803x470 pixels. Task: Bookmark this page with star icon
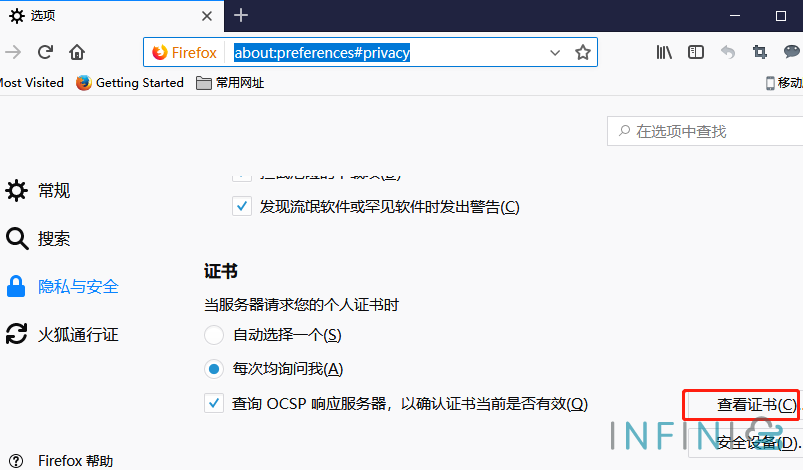click(583, 52)
